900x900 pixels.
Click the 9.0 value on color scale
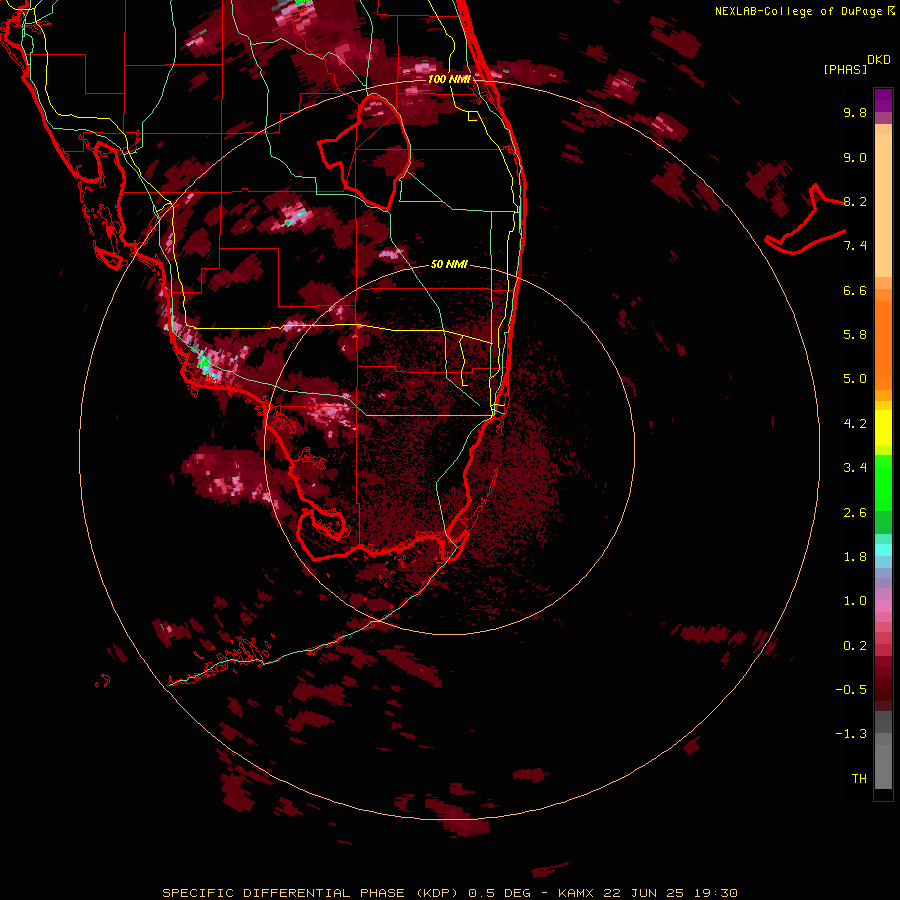[x=855, y=157]
